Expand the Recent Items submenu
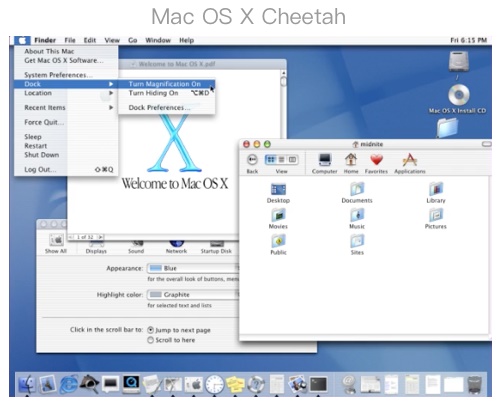The image size is (500, 401). click(x=66, y=108)
